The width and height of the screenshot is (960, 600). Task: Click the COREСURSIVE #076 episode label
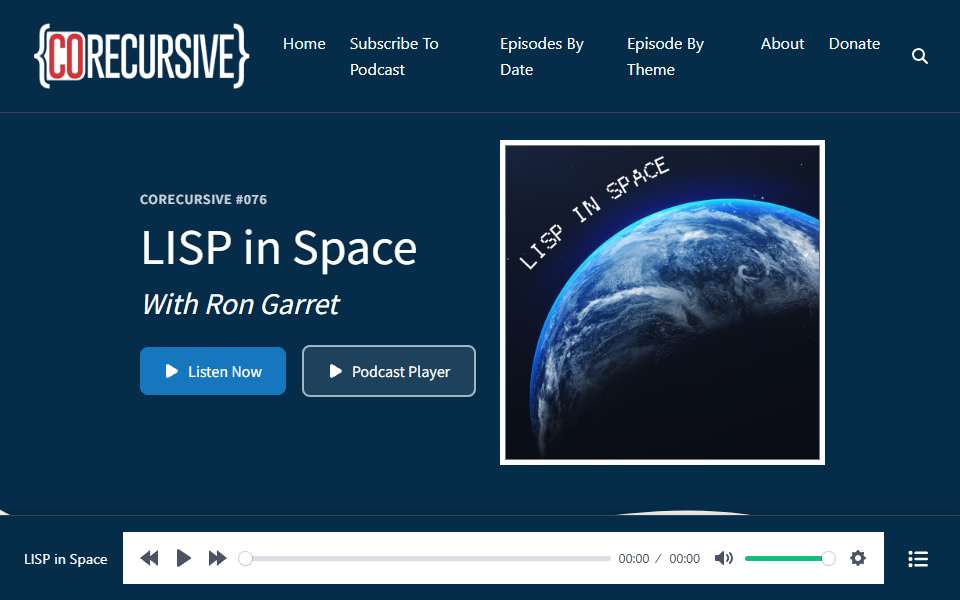click(203, 200)
